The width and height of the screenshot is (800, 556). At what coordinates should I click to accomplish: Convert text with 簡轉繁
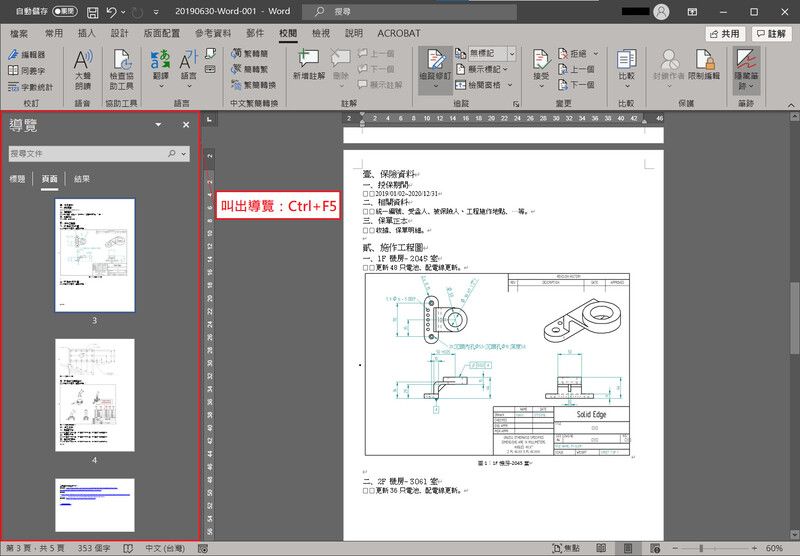click(249, 69)
